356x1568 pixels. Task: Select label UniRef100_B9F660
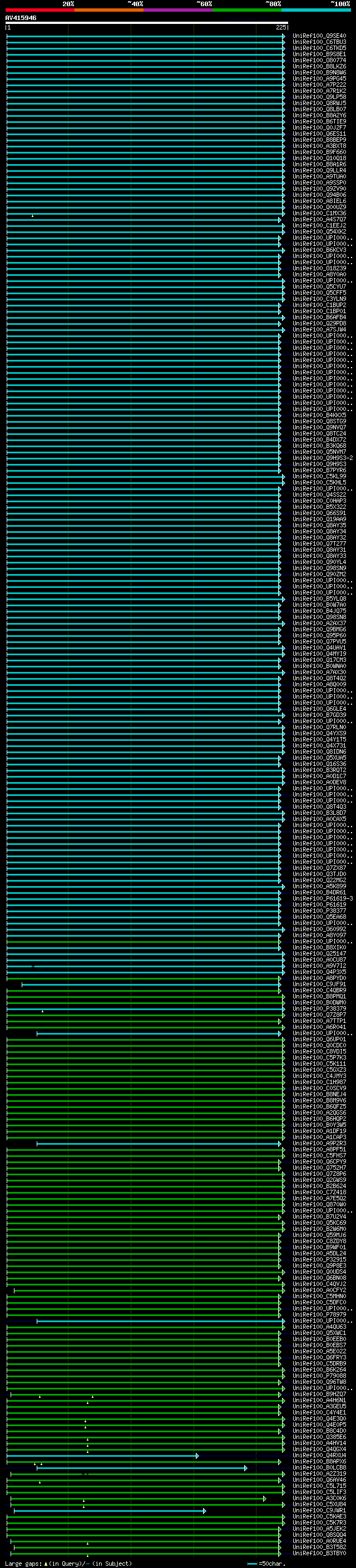click(x=319, y=152)
